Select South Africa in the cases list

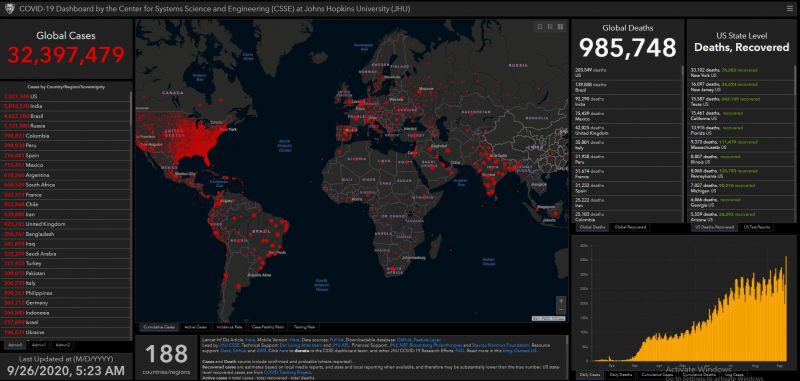tap(66, 185)
